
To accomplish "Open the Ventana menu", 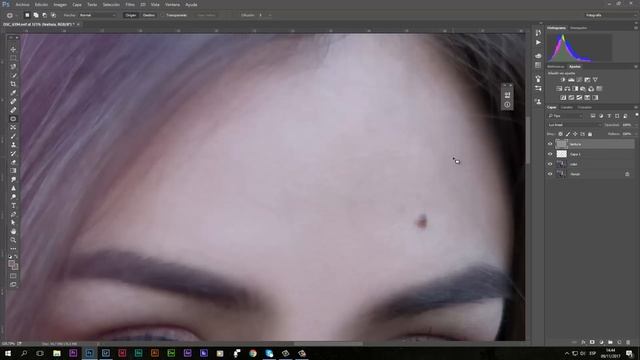I will [x=172, y=4].
